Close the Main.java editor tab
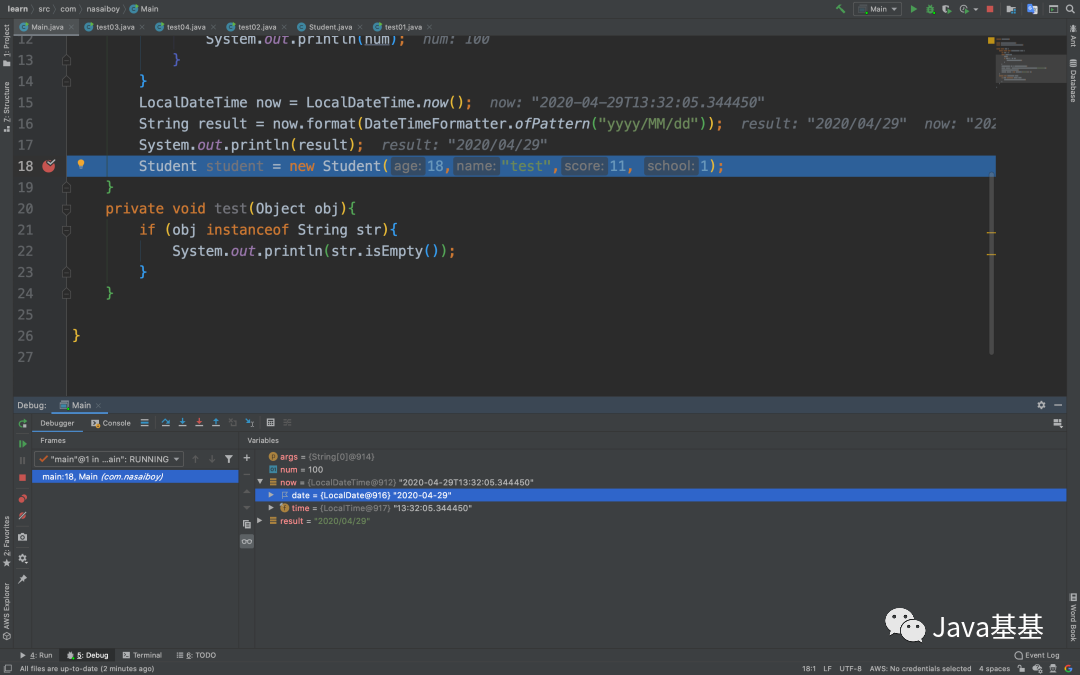 click(x=72, y=28)
